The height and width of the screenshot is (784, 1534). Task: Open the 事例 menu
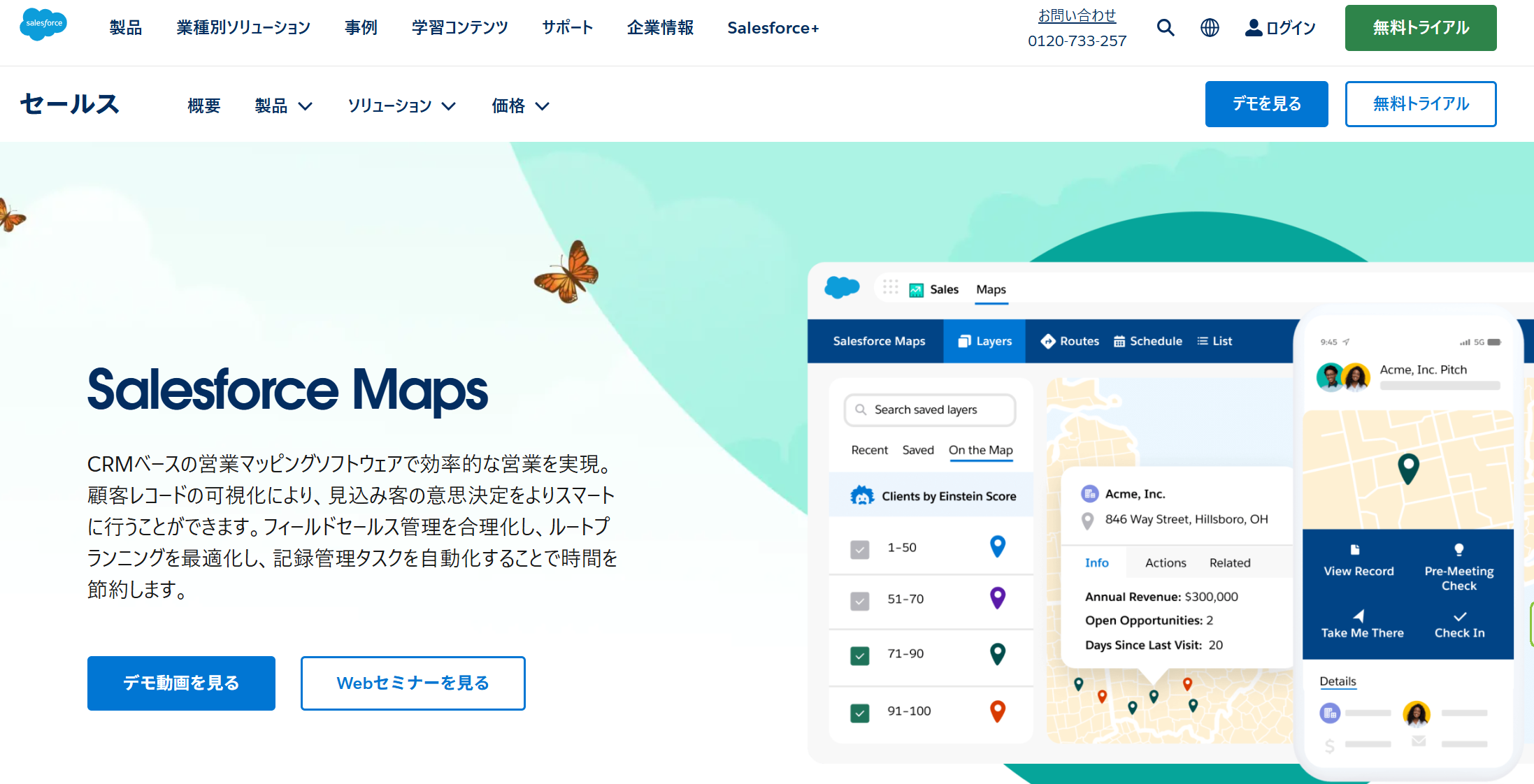(361, 27)
